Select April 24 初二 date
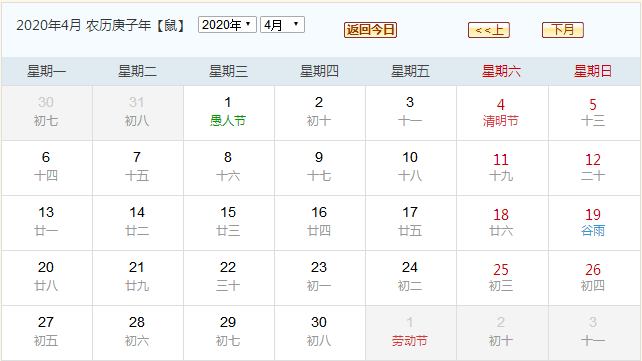This screenshot has height=361, width=642. tap(411, 278)
